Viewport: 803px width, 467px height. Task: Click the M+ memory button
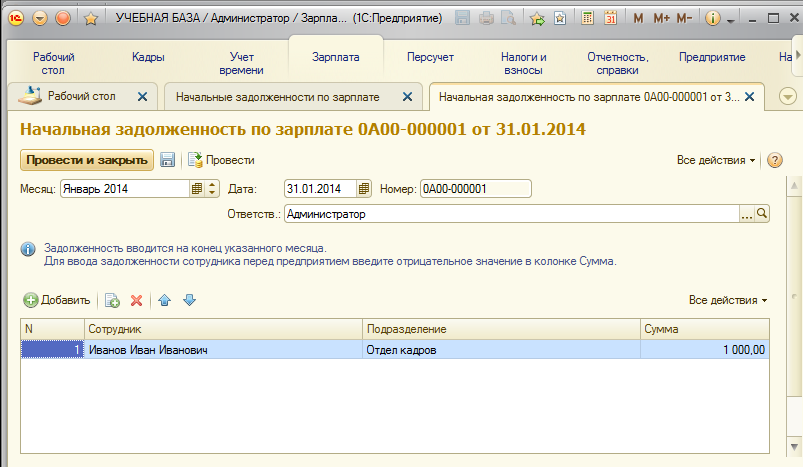[661, 18]
